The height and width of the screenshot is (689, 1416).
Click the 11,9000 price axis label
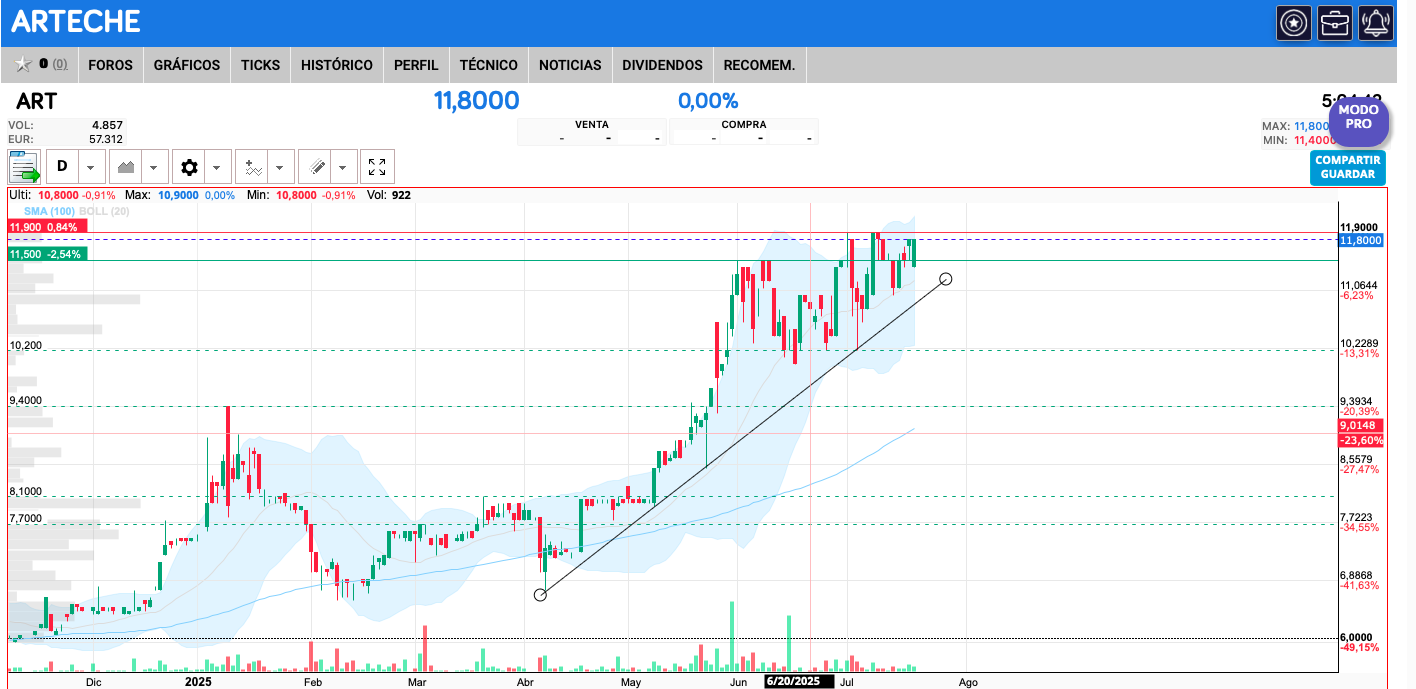(x=1360, y=227)
